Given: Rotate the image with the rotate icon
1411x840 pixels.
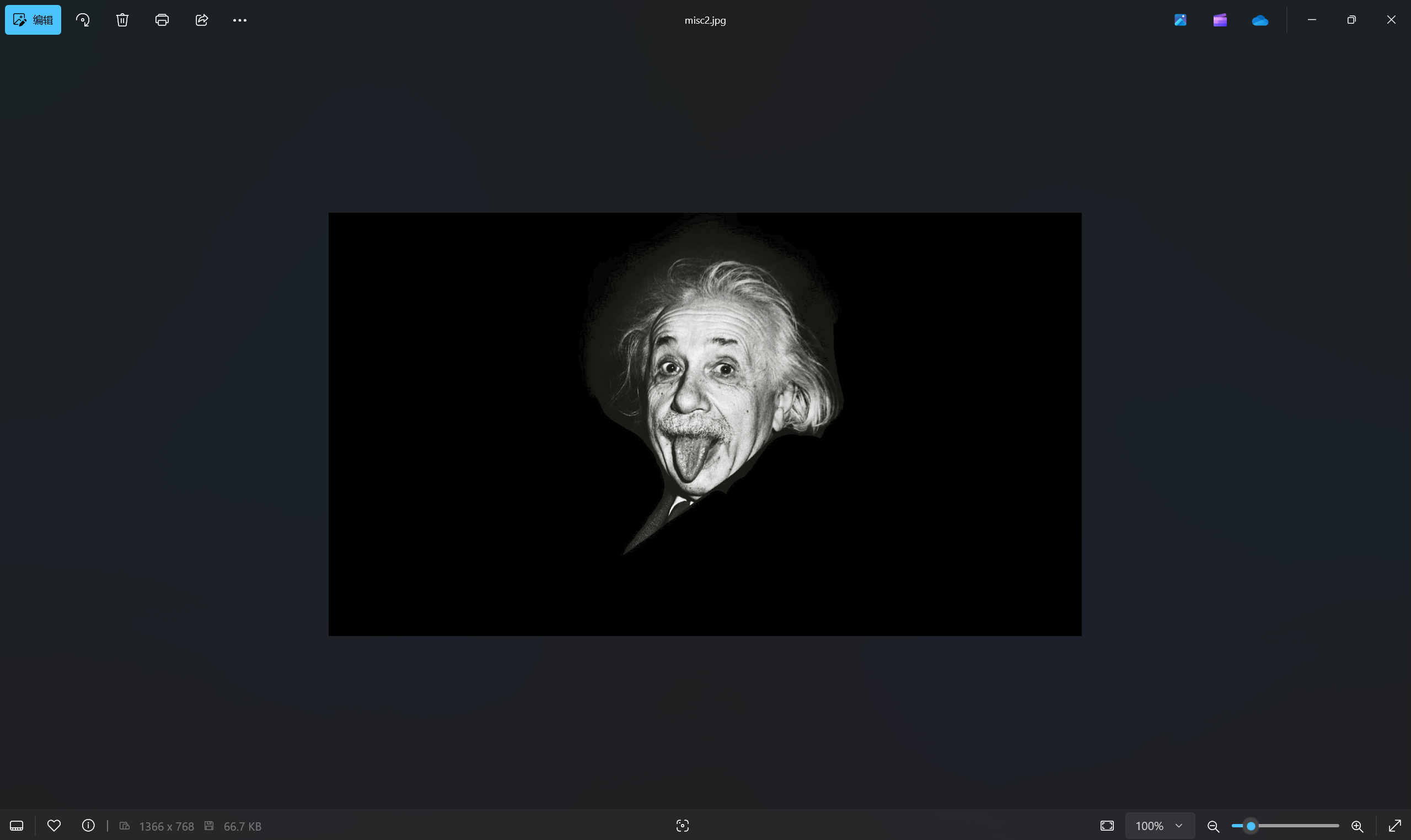Looking at the screenshot, I should click(83, 20).
